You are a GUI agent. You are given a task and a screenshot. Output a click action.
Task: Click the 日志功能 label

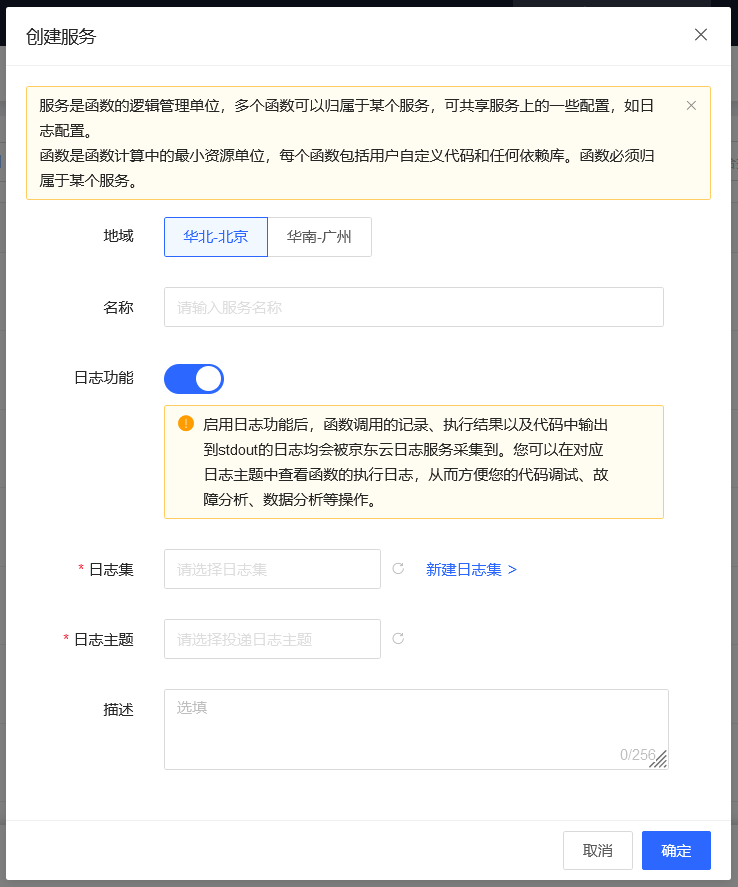104,378
